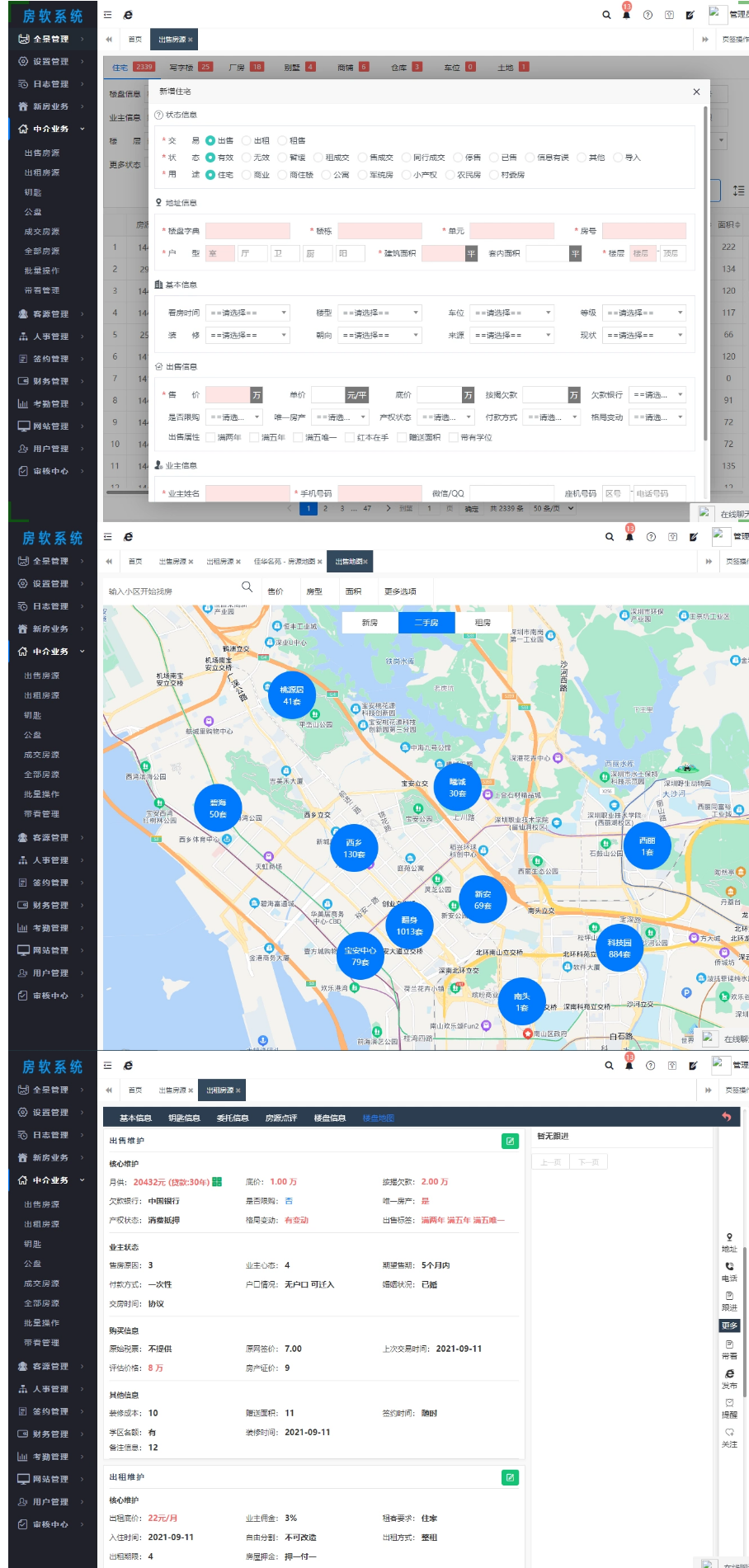749x1568 pixels.
Task: Open the 看房时间 dropdown
Action: point(247,313)
